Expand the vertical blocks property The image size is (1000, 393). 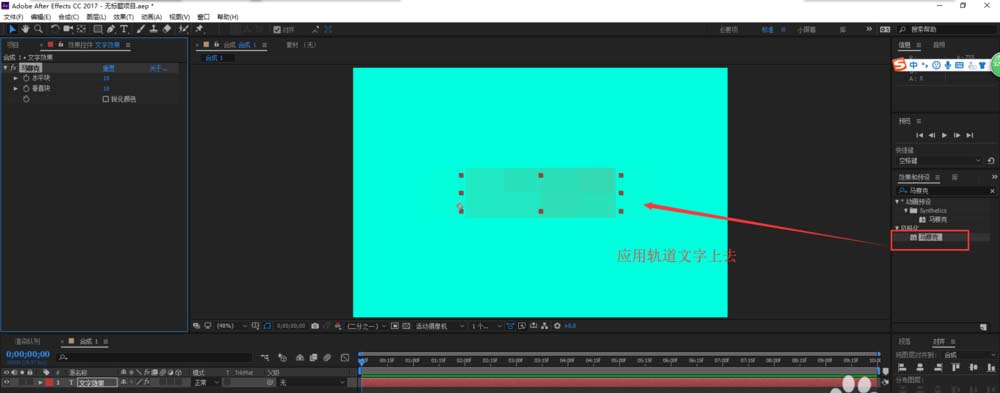(16, 89)
